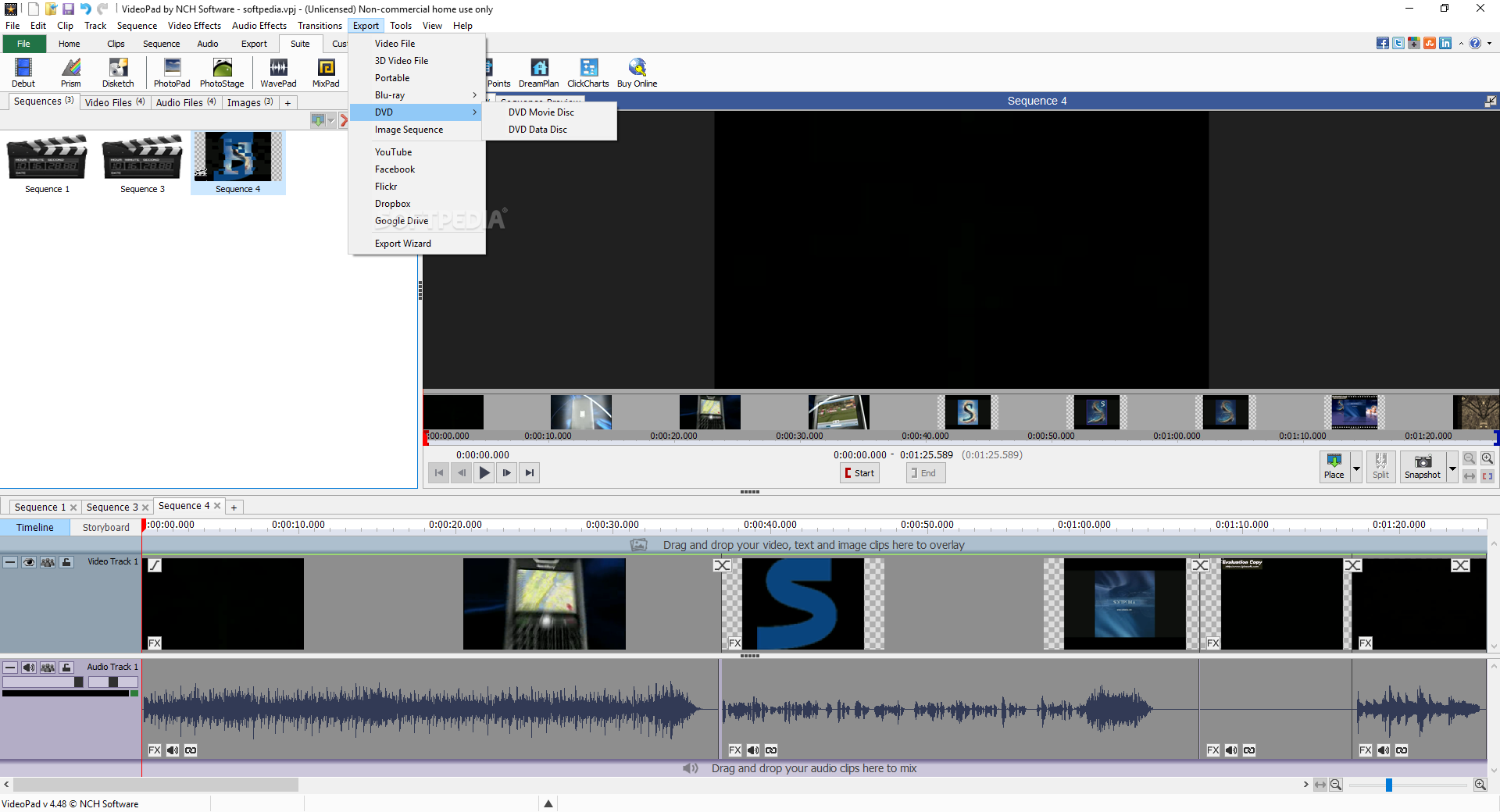Image resolution: width=1500 pixels, height=812 pixels.
Task: Toggle lock on Video Track 1
Action: 66,562
